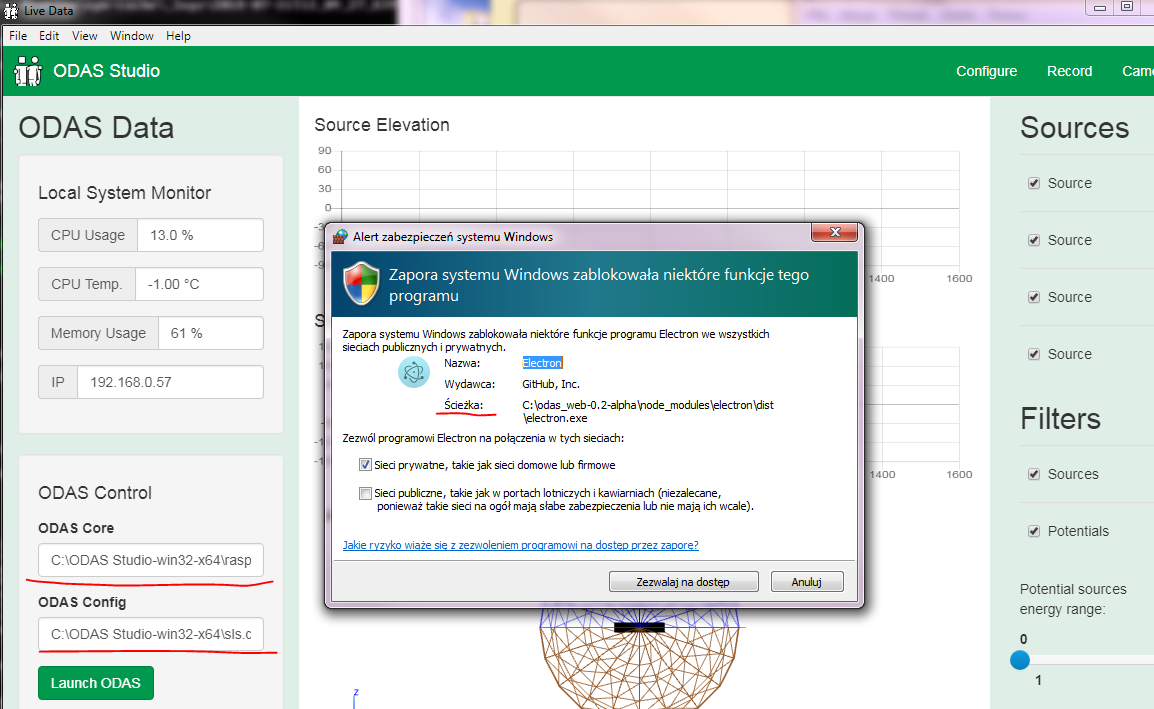Toggle the Sources filter checkbox

coord(1034,474)
